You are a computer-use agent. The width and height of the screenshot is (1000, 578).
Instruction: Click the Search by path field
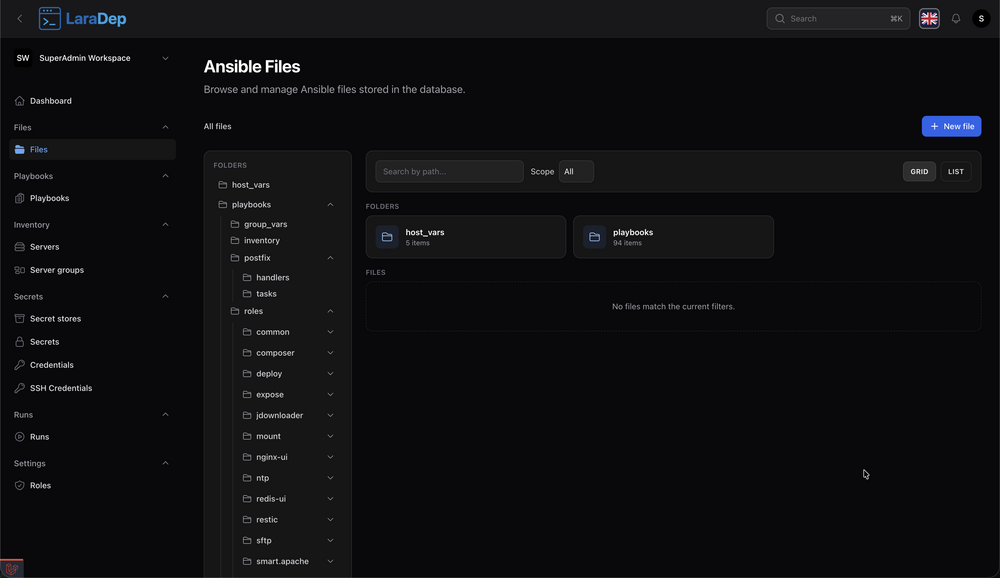click(x=449, y=172)
